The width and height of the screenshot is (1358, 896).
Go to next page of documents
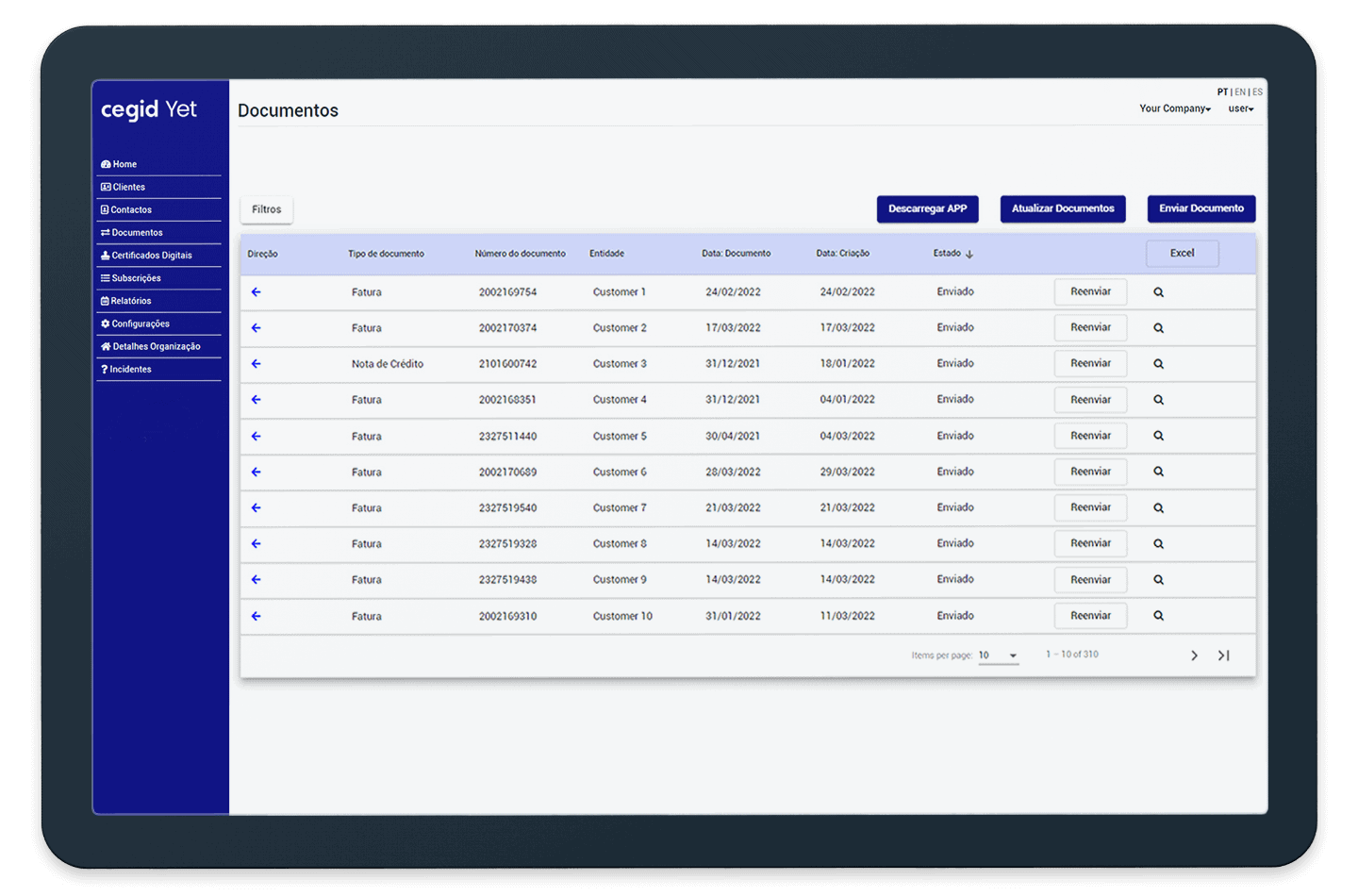pyautogui.click(x=1194, y=655)
